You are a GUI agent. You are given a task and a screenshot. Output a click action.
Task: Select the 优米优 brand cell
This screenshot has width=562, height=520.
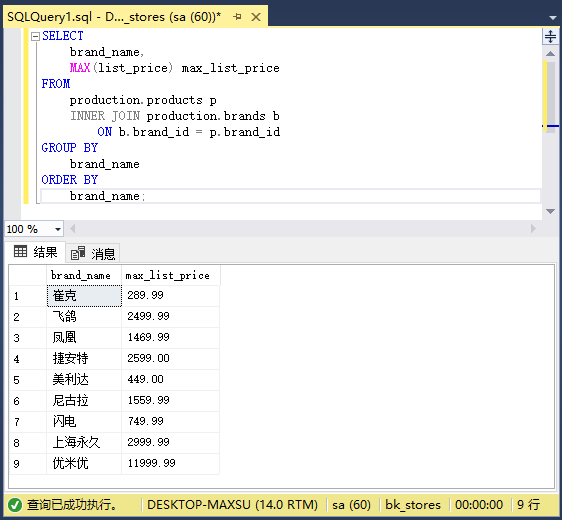pos(84,463)
